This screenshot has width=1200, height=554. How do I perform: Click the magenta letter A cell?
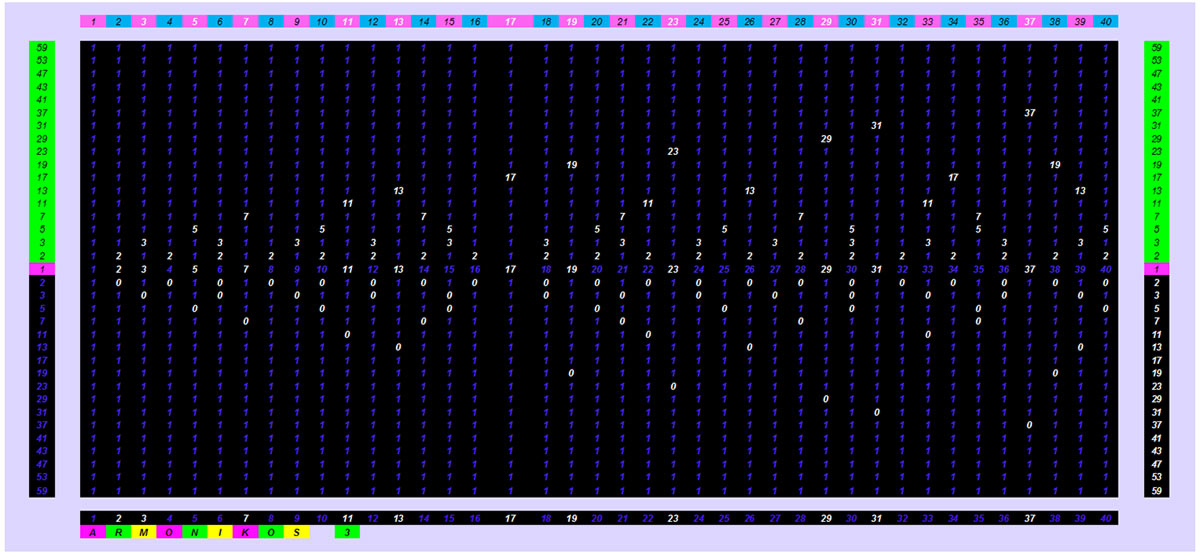tap(92, 532)
